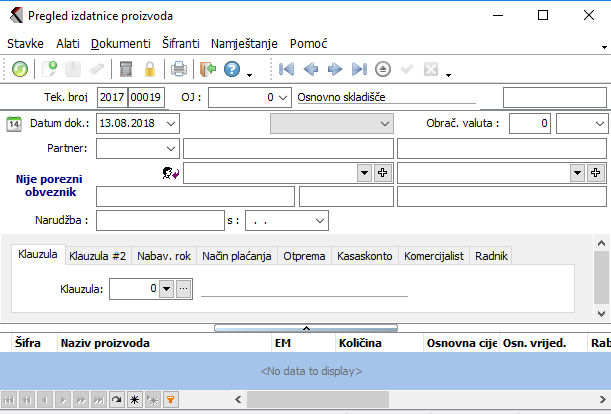Viewport: 611px width, 414px height.
Task: Open the OJ combo box dropdown
Action: pos(284,97)
